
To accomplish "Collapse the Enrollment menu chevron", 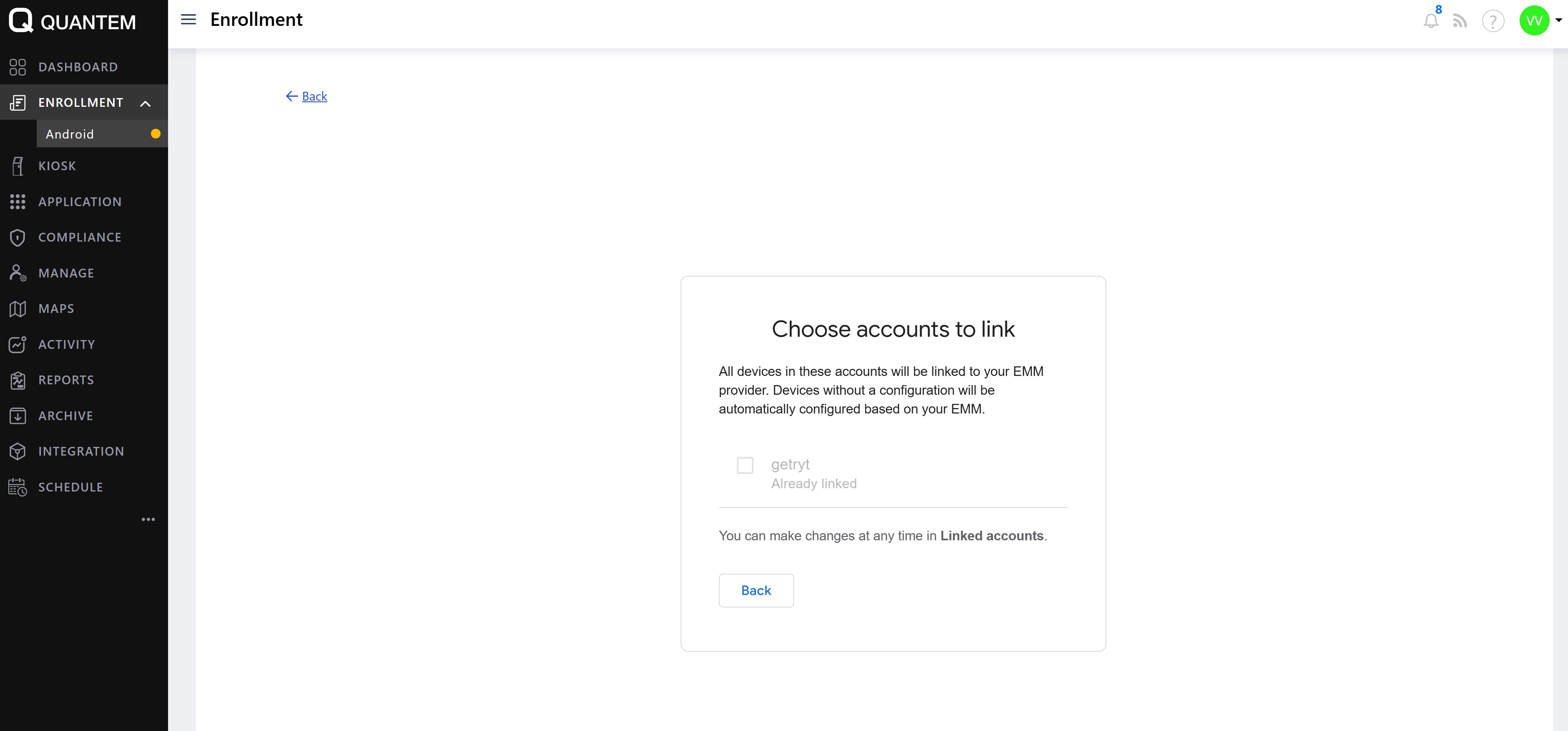I will coord(146,103).
